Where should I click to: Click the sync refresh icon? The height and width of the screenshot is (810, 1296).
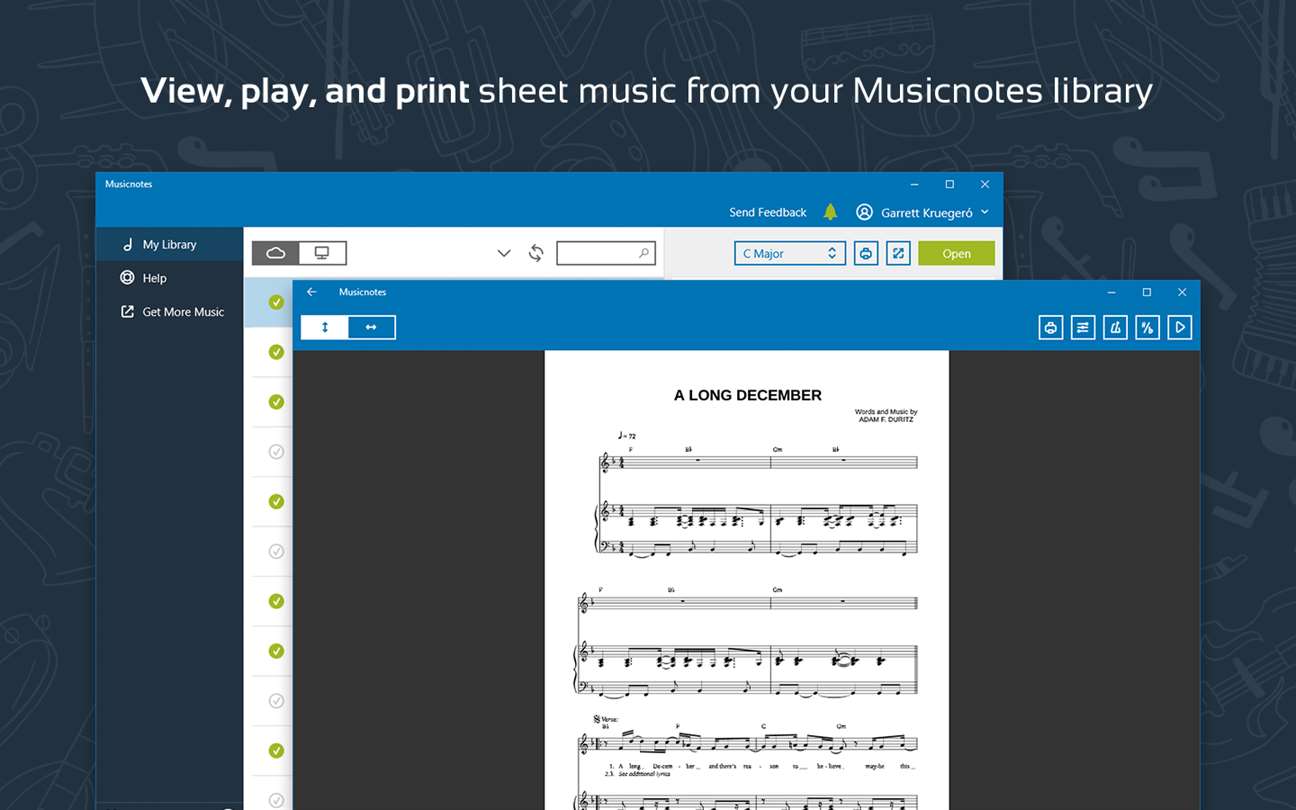point(536,253)
